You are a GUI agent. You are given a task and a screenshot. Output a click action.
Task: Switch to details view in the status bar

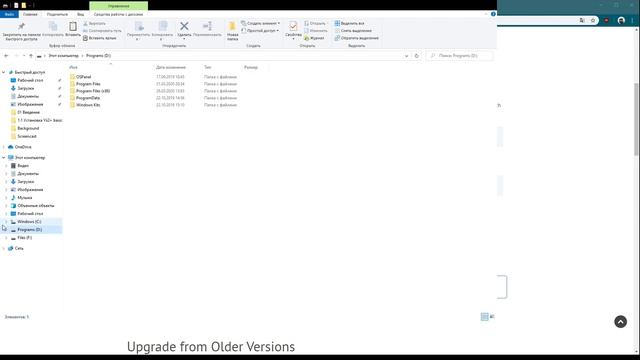tap(484, 317)
